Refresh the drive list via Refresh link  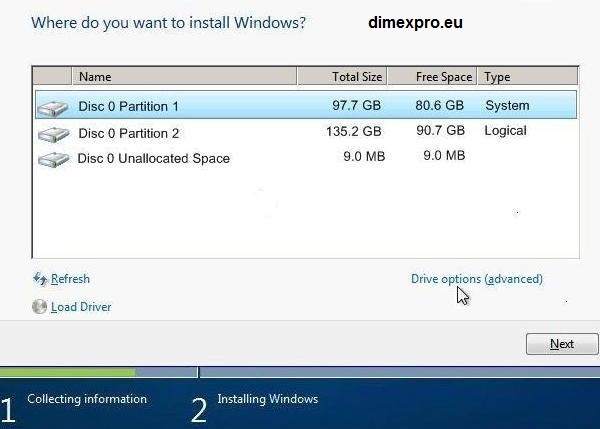70,279
